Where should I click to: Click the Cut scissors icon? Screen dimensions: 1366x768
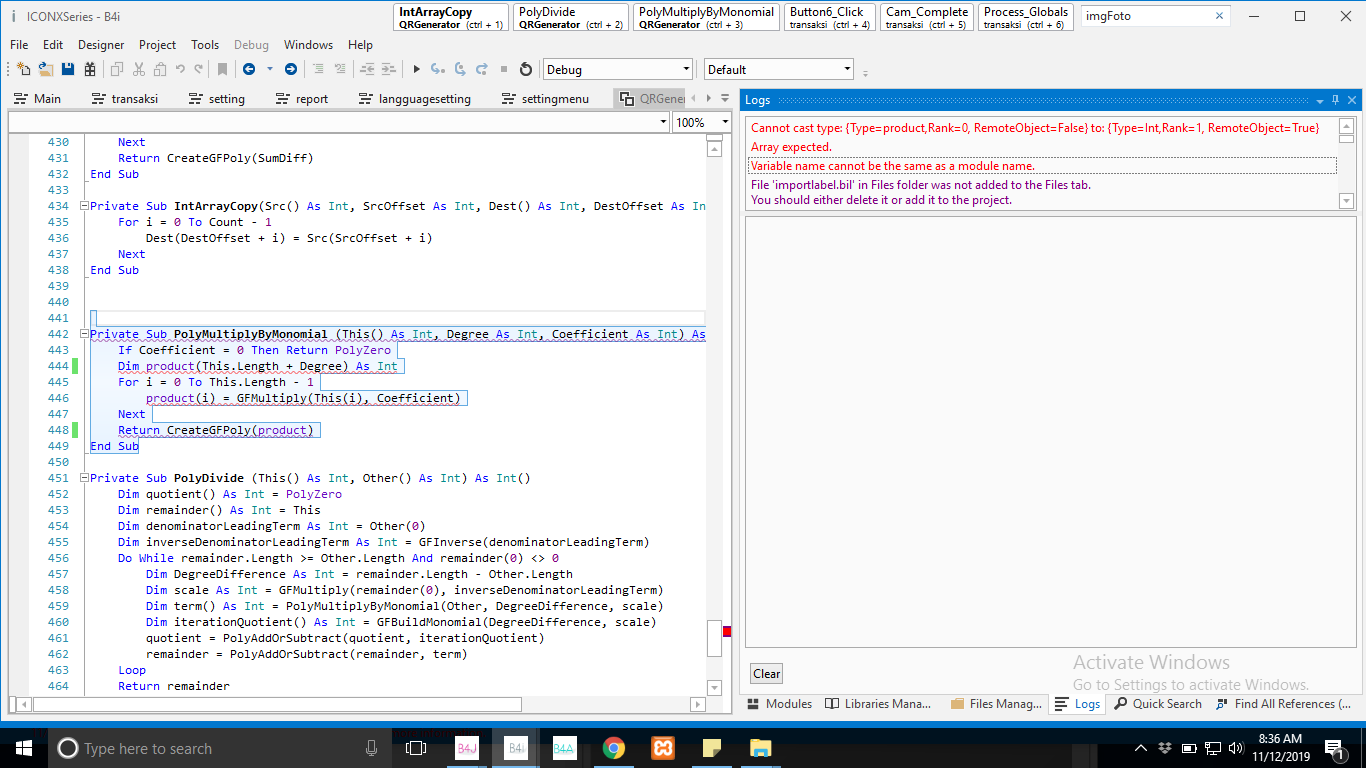(139, 69)
